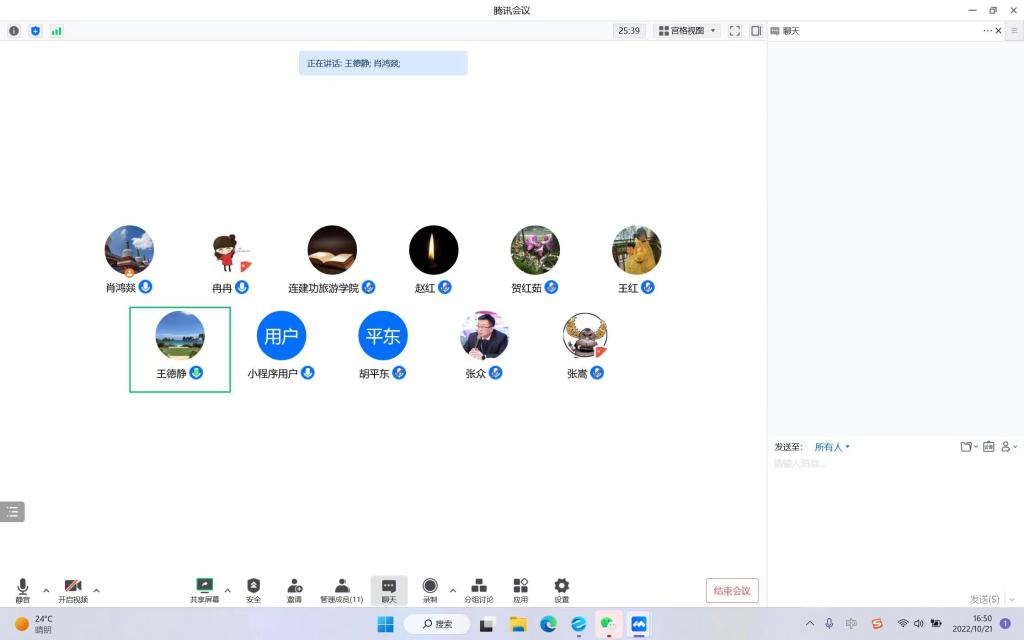Open the 所有人 recipient dropdown
Viewport: 1024px width, 640px height.
pyautogui.click(x=832, y=447)
